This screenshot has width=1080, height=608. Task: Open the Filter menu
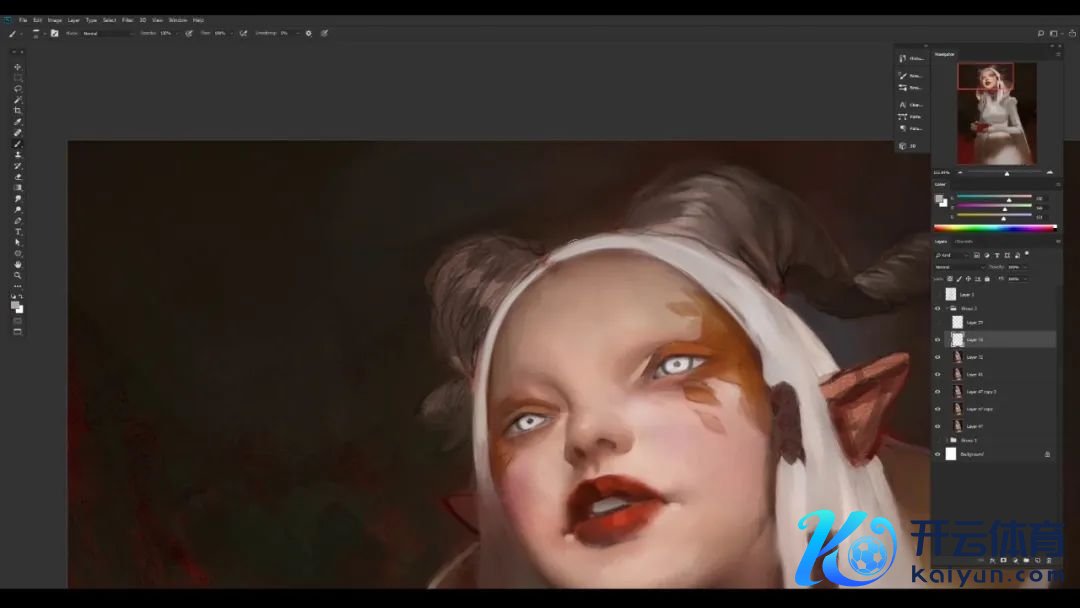pos(127,20)
